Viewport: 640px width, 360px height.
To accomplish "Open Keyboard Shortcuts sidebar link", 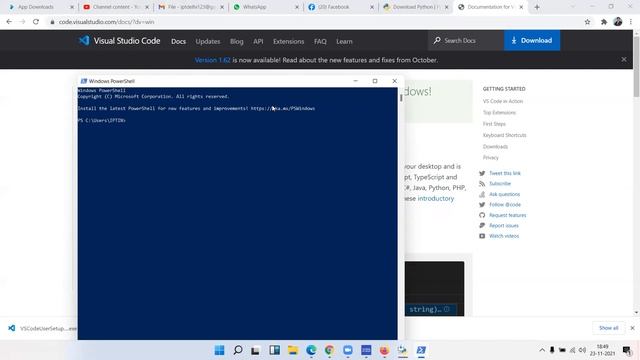I will click(504, 135).
